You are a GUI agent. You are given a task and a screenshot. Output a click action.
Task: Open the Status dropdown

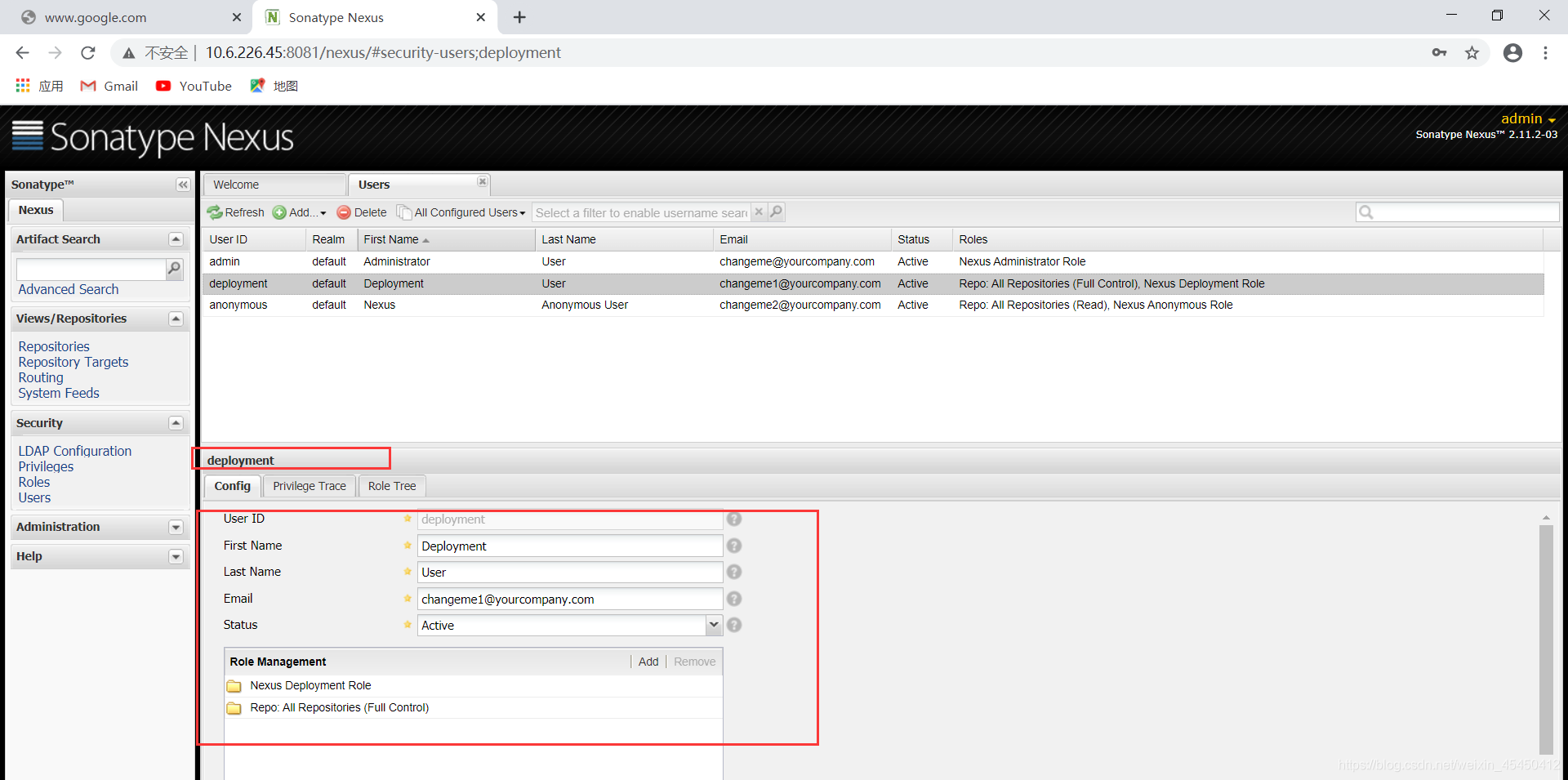click(714, 625)
